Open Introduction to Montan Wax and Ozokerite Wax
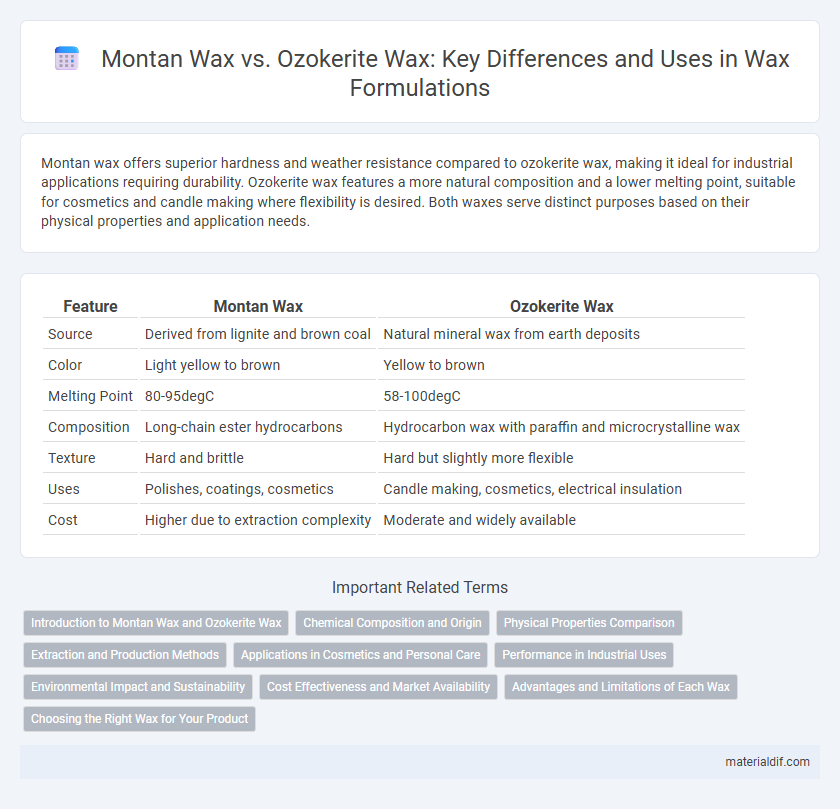Viewport: 840px width, 809px height. [x=156, y=623]
